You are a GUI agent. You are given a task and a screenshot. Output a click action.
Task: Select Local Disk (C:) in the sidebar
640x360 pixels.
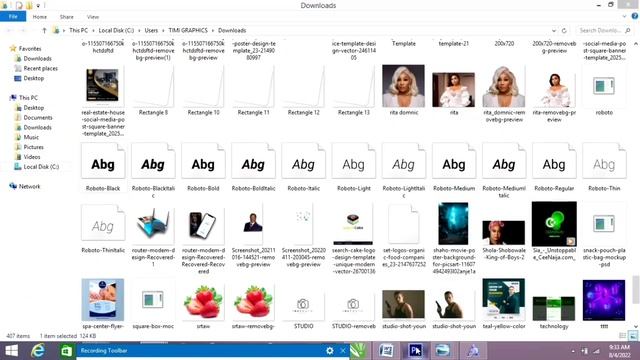[41, 167]
